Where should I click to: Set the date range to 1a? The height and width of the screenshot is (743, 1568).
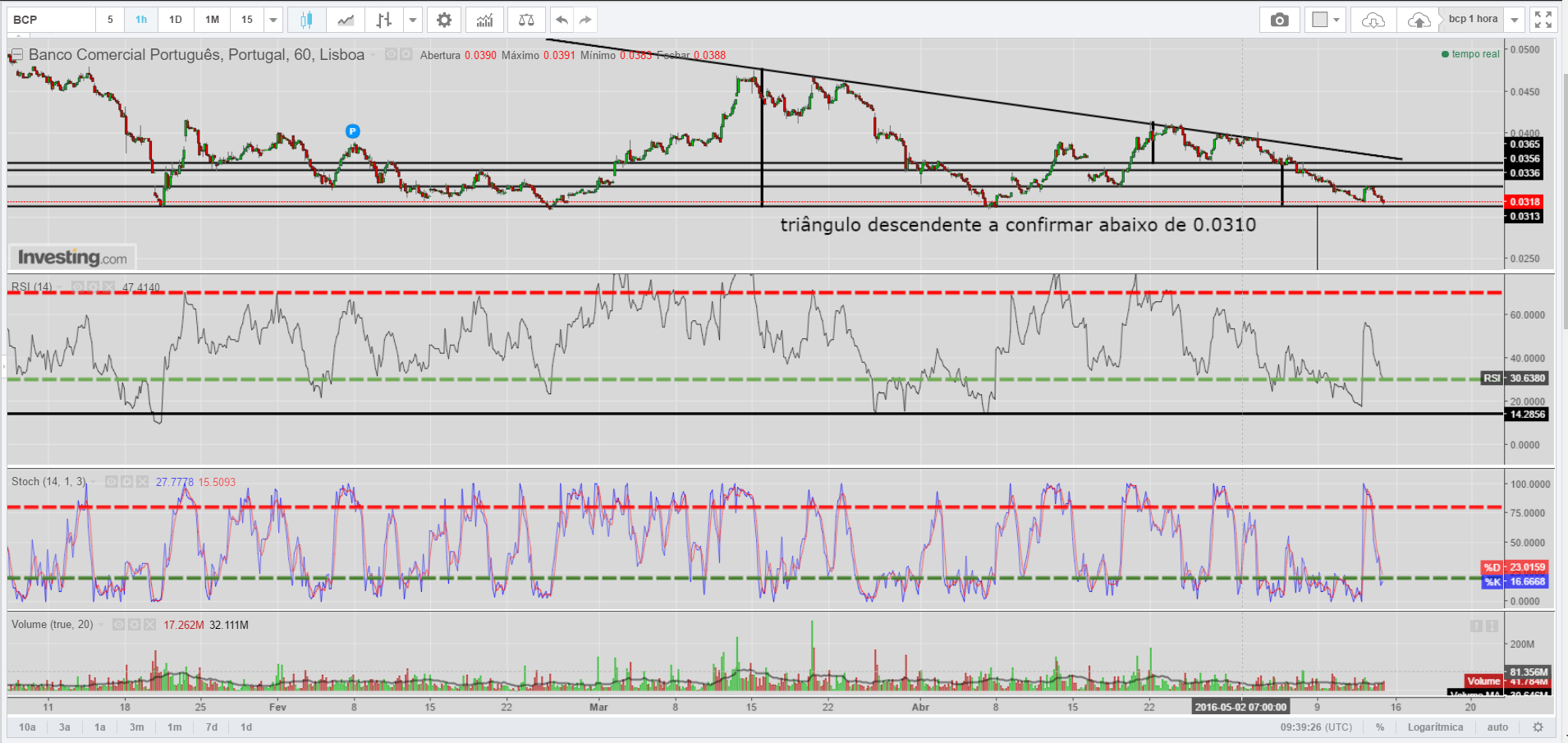[x=100, y=727]
